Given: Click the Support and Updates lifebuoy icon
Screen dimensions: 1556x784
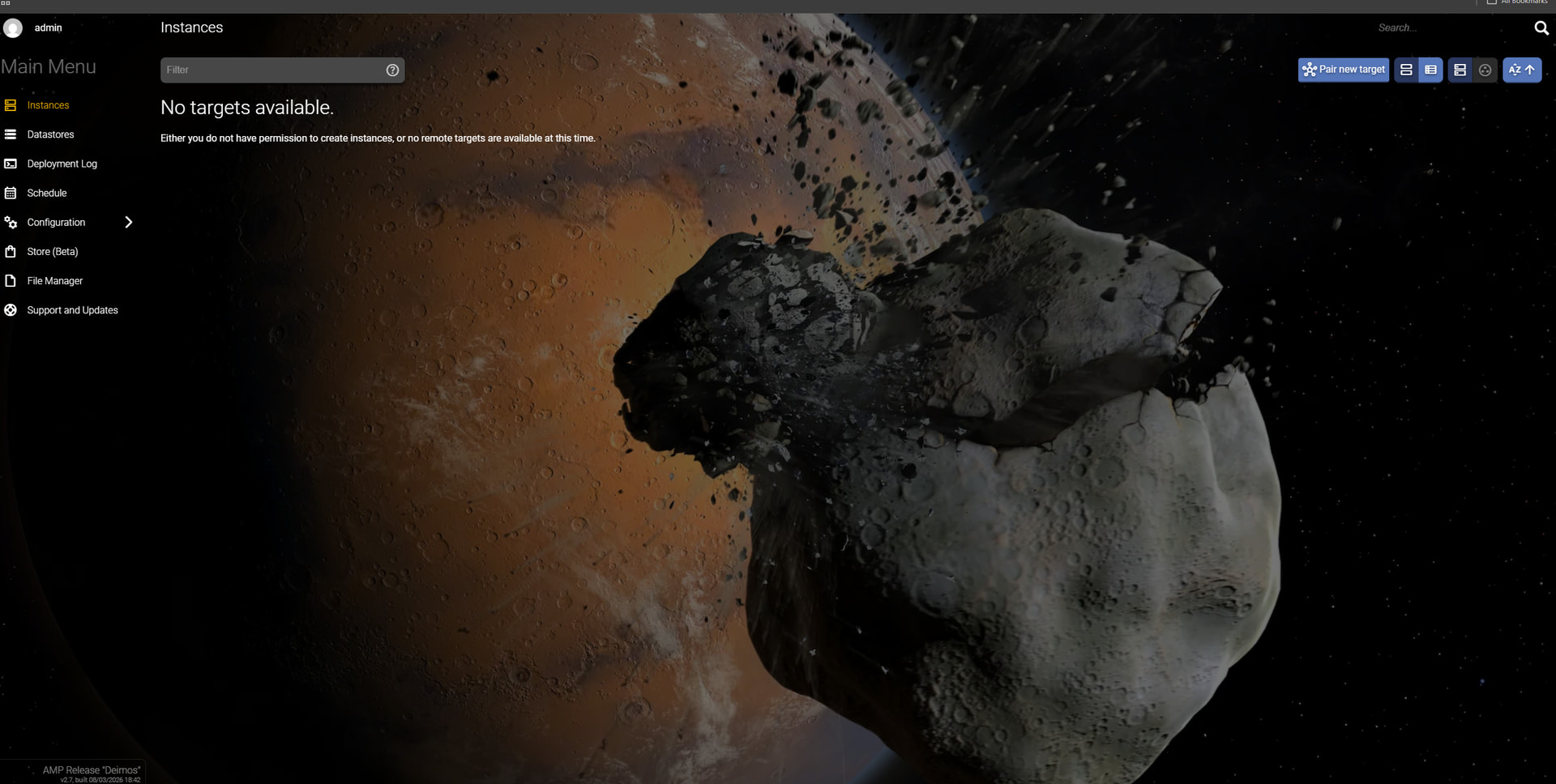Looking at the screenshot, I should coord(11,310).
